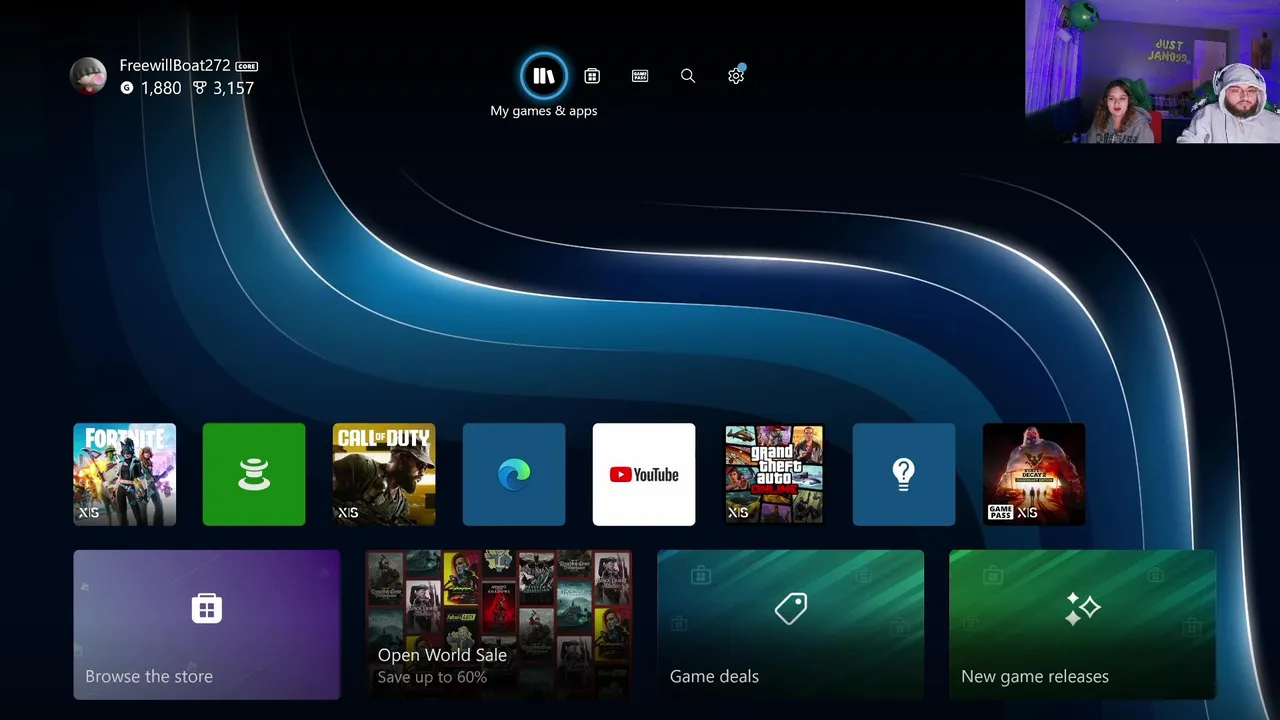The height and width of the screenshot is (720, 1280).
Task: Launch the Fortnite game tile
Action: pos(125,474)
